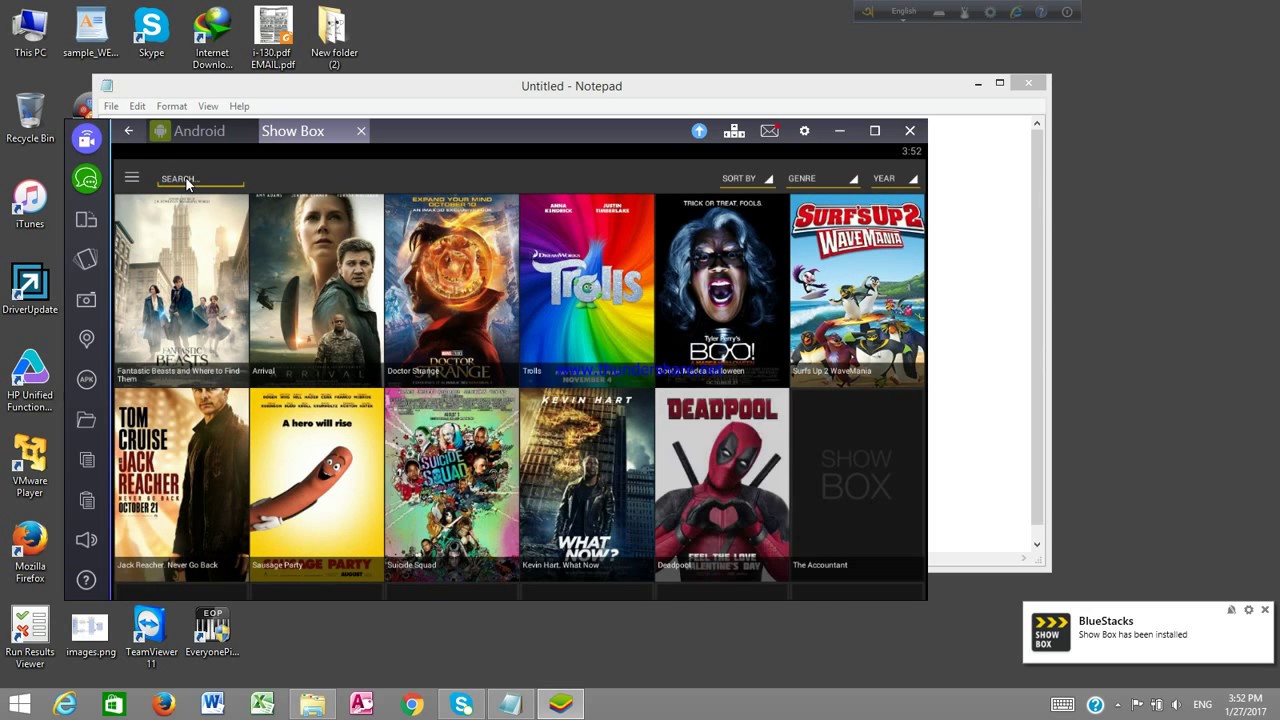Open the Show Box hamburger menu
Screen dimensions: 1280x720
point(132,178)
